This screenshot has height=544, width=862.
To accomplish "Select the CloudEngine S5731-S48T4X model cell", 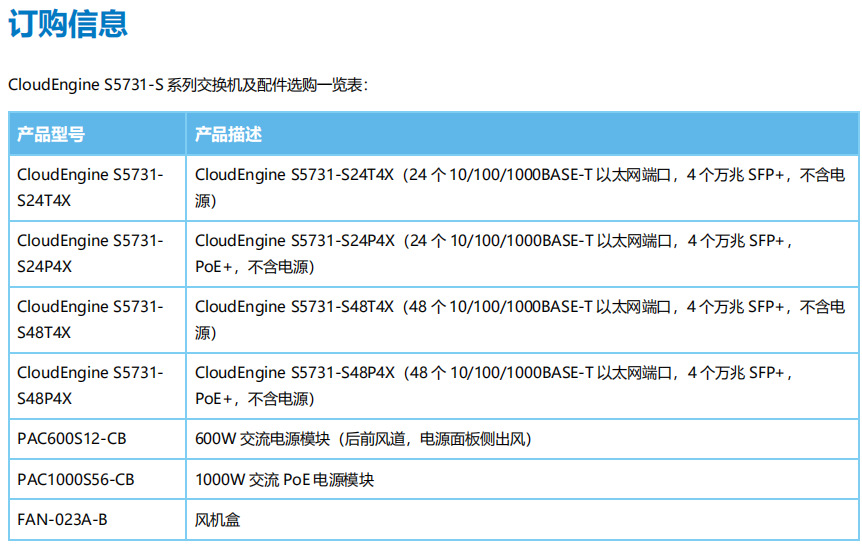I will 97,320.
